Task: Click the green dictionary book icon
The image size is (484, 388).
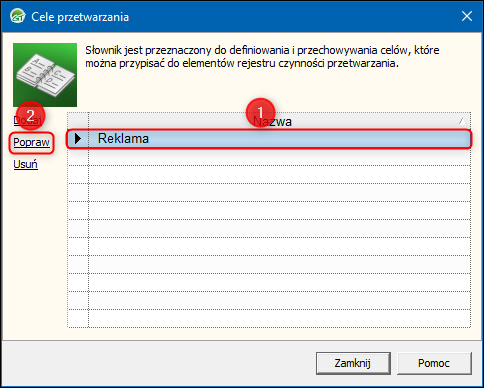Action: click(x=45, y=75)
